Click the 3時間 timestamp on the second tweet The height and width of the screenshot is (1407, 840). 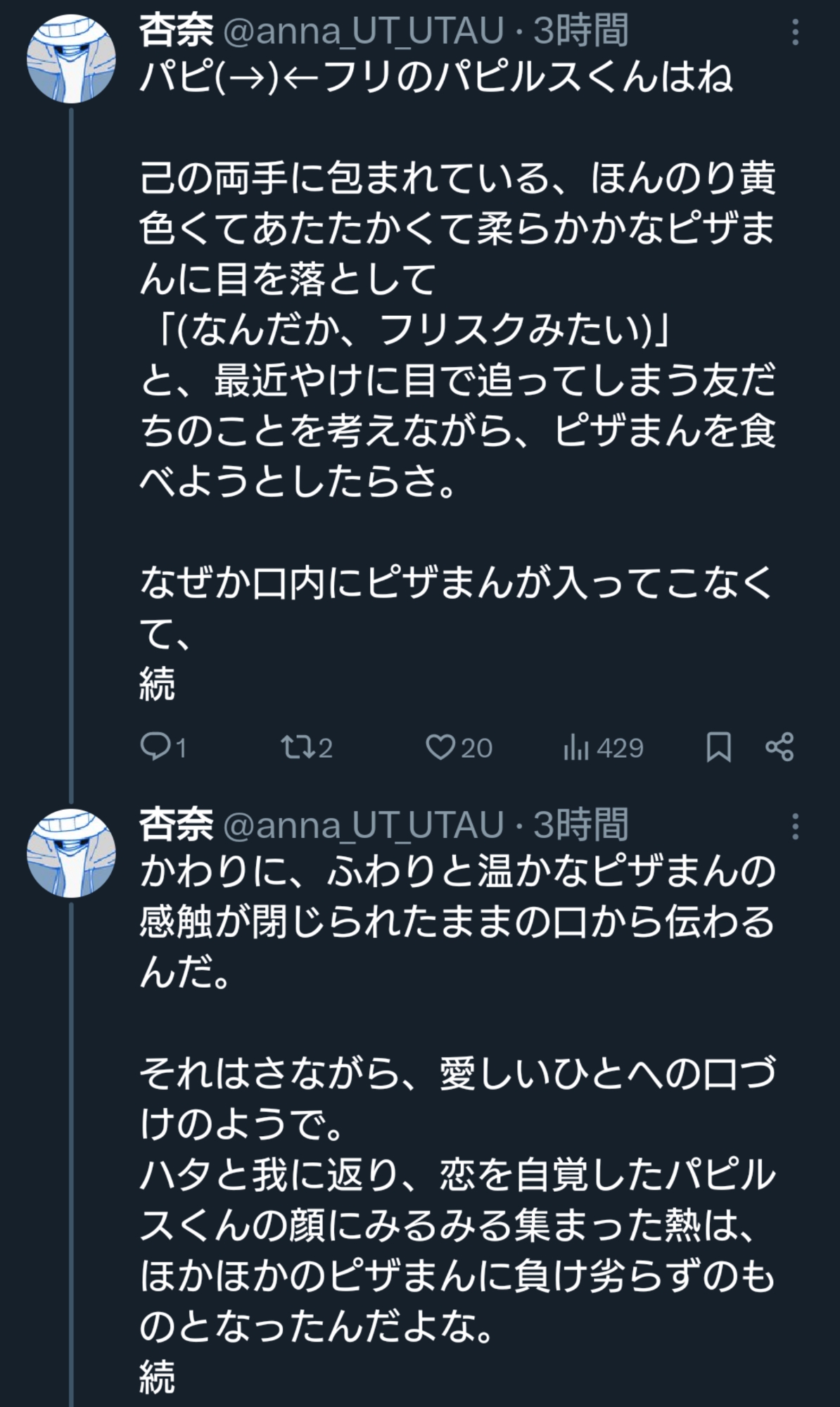click(x=580, y=825)
